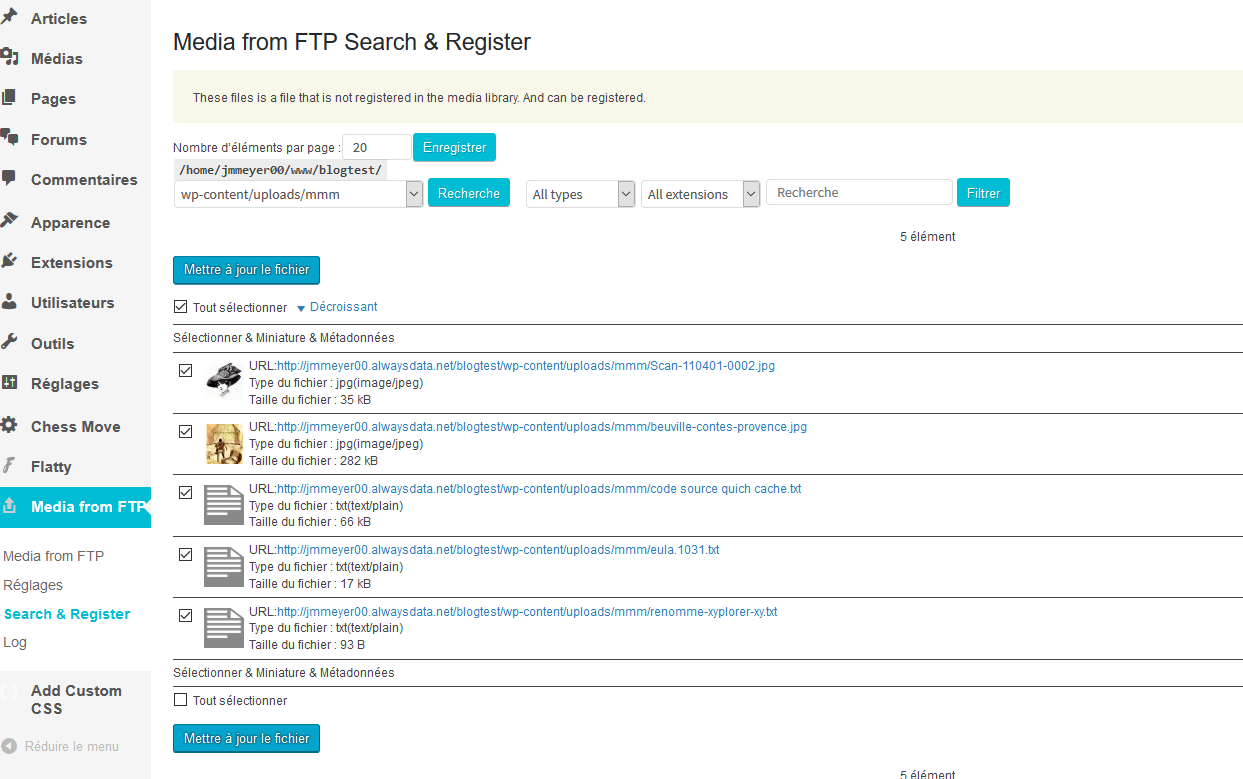Open the Log submenu item
Image resolution: width=1243 pixels, height=779 pixels.
[x=15, y=642]
